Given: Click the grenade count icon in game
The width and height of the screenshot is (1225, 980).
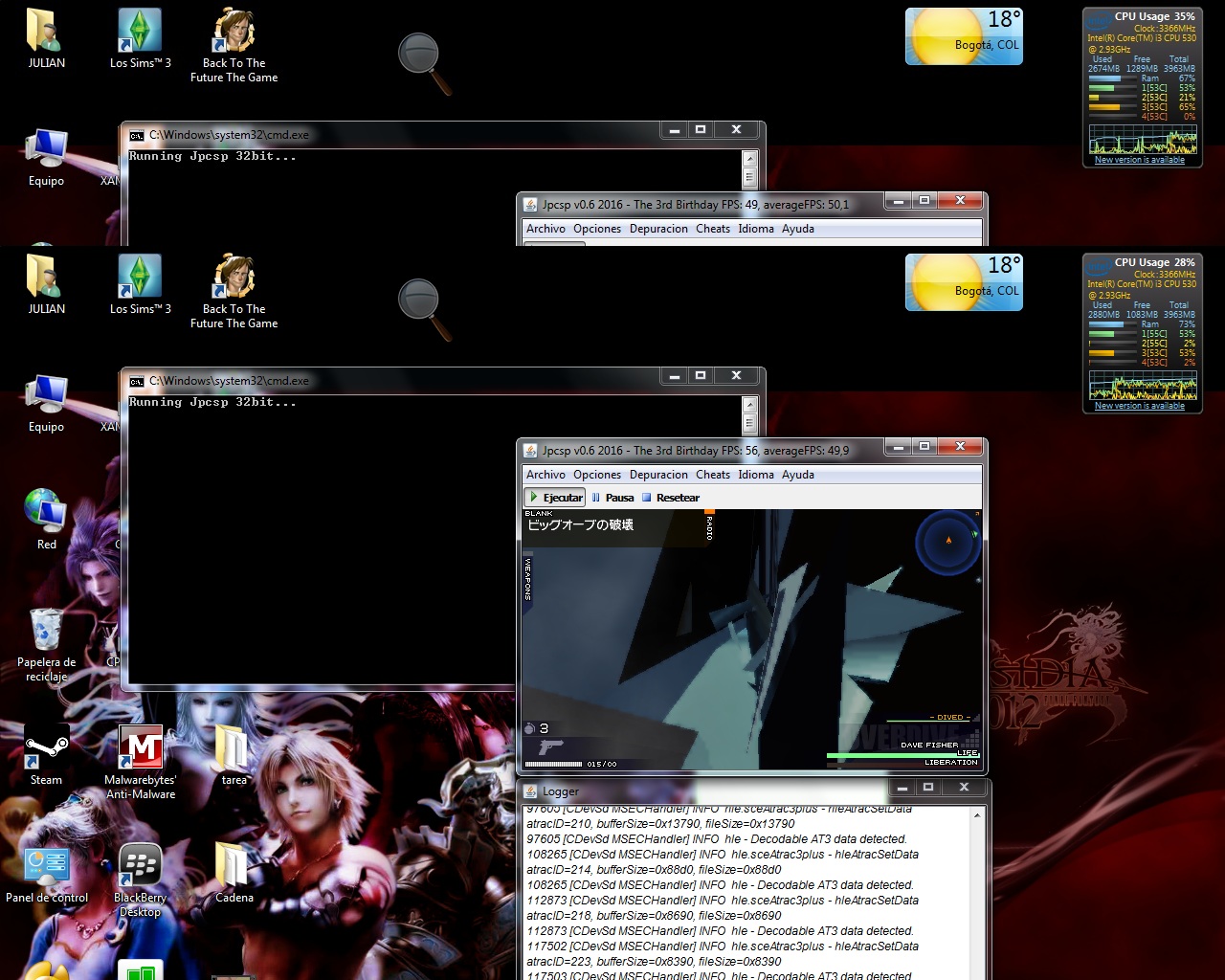Looking at the screenshot, I should 530,728.
